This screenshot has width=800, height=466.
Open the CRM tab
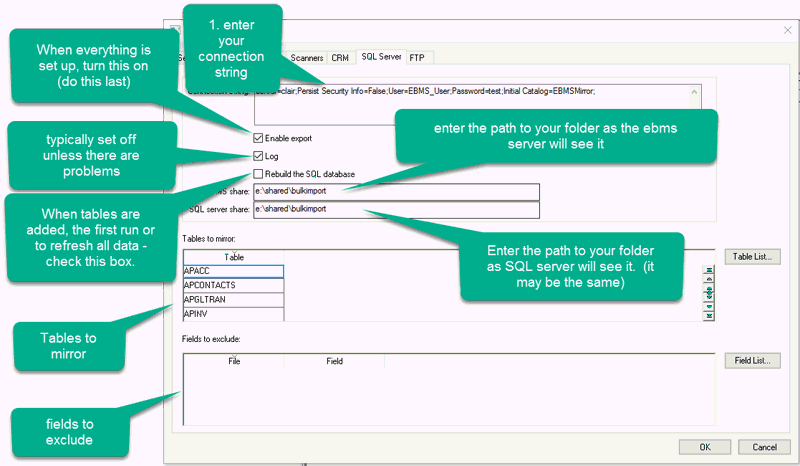click(341, 58)
